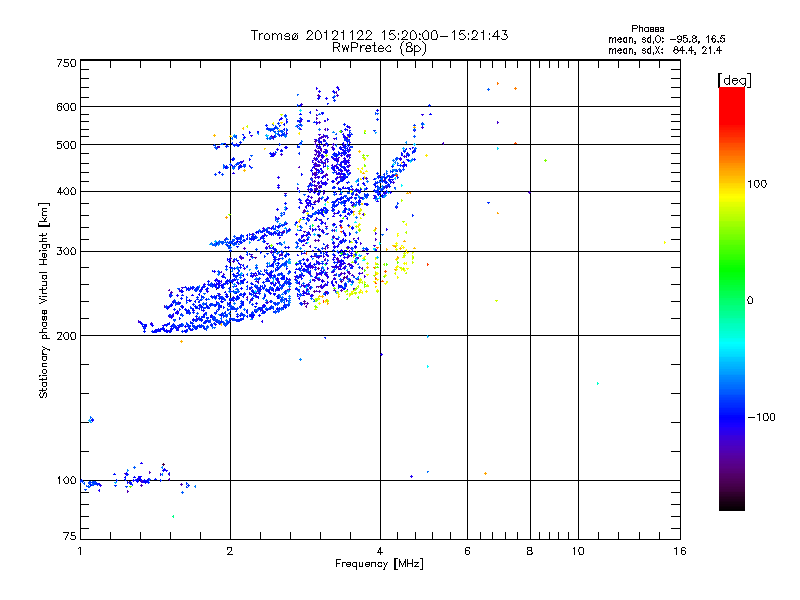Click the y-axis tick label '600'
The image size is (800, 600).
[x=66, y=107]
